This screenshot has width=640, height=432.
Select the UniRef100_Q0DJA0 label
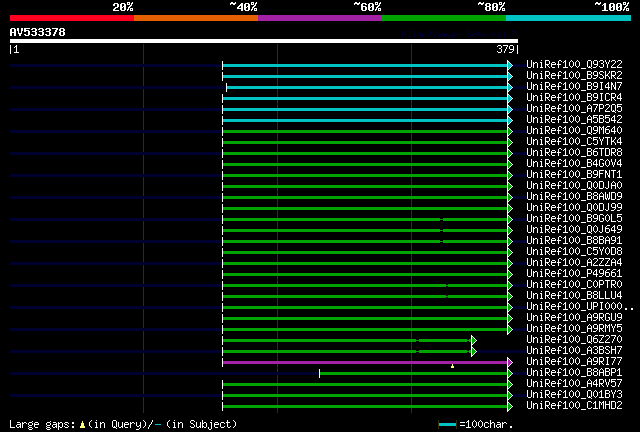pos(574,185)
